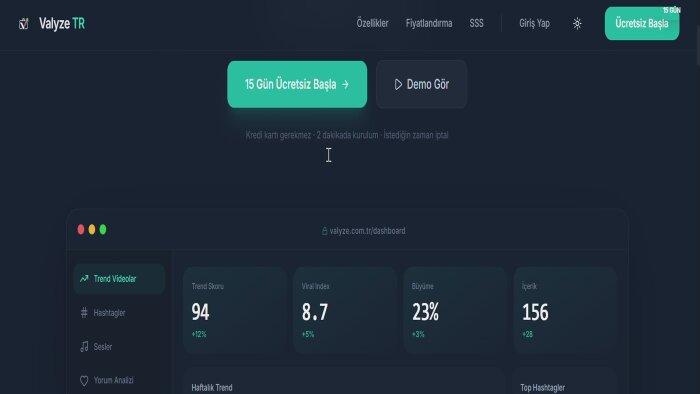Click the red dot in the mockup window
The image size is (700, 394).
(81, 229)
